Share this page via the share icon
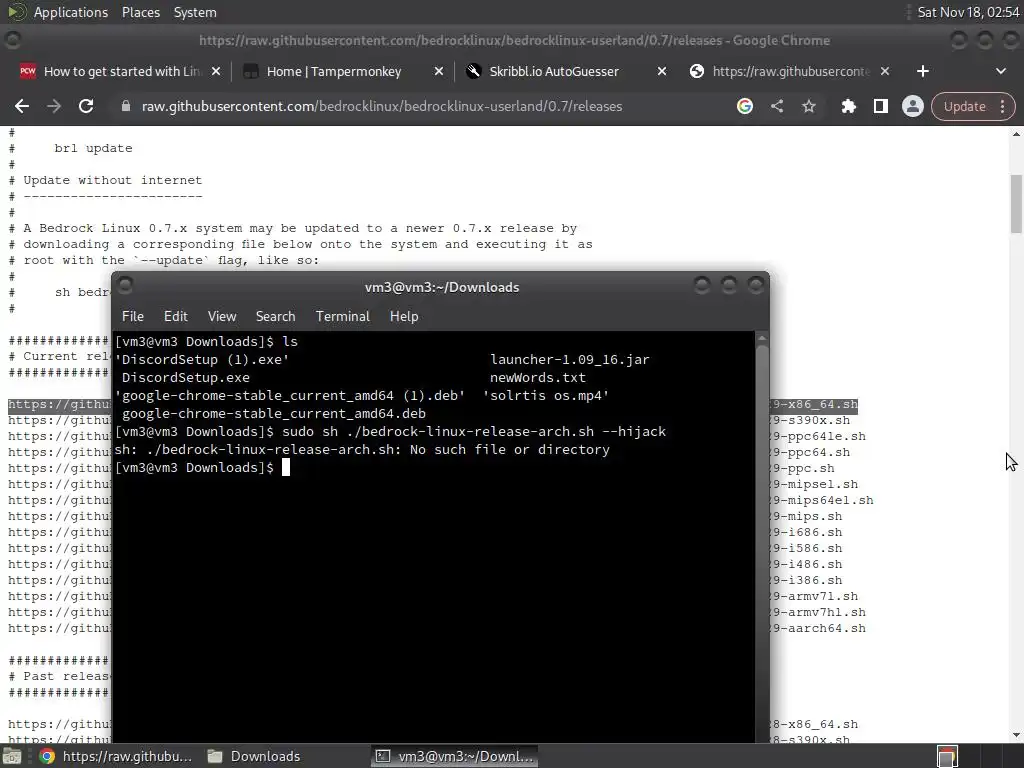 click(776, 106)
